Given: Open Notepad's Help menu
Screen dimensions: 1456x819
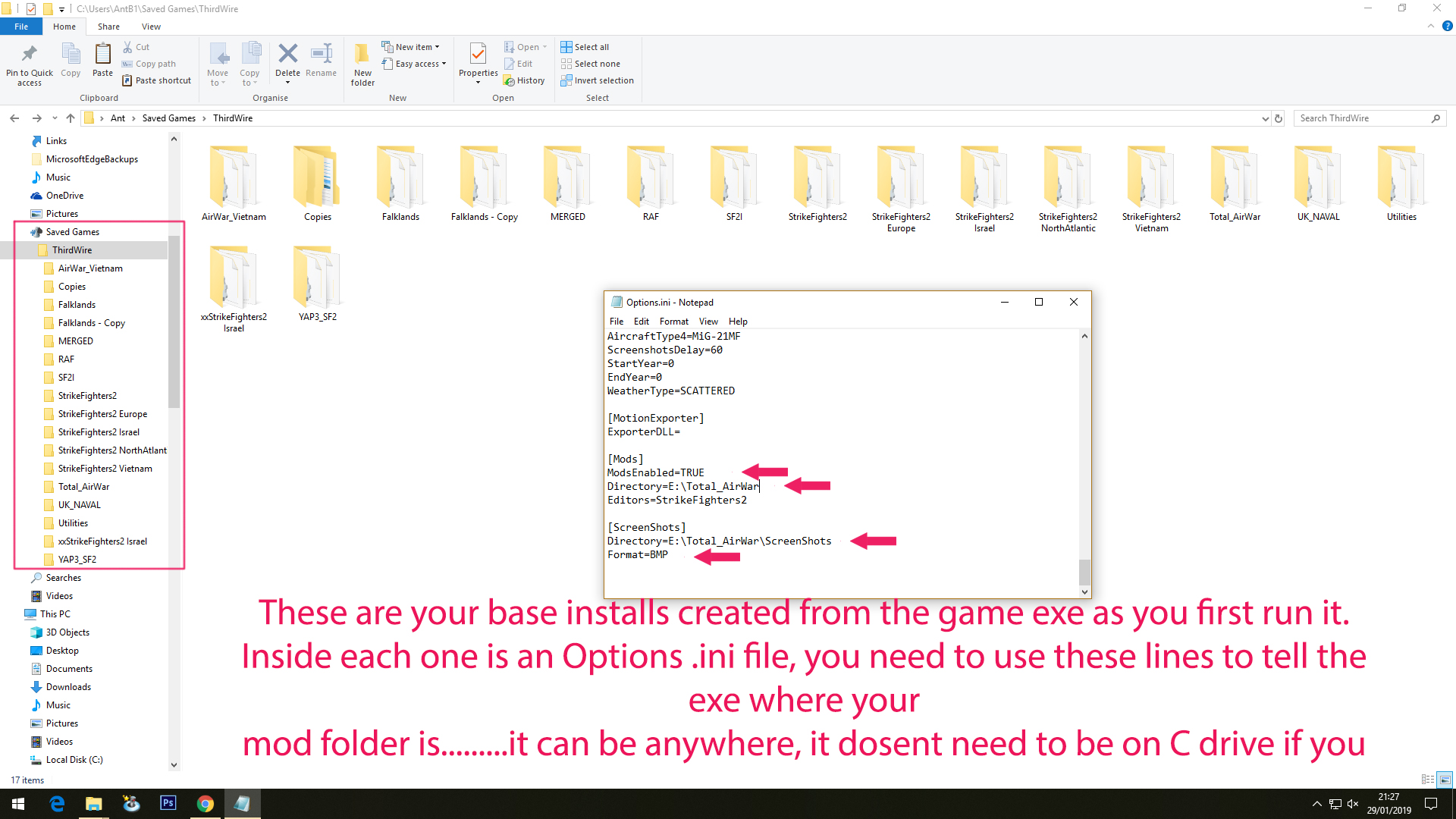Looking at the screenshot, I should pos(738,322).
